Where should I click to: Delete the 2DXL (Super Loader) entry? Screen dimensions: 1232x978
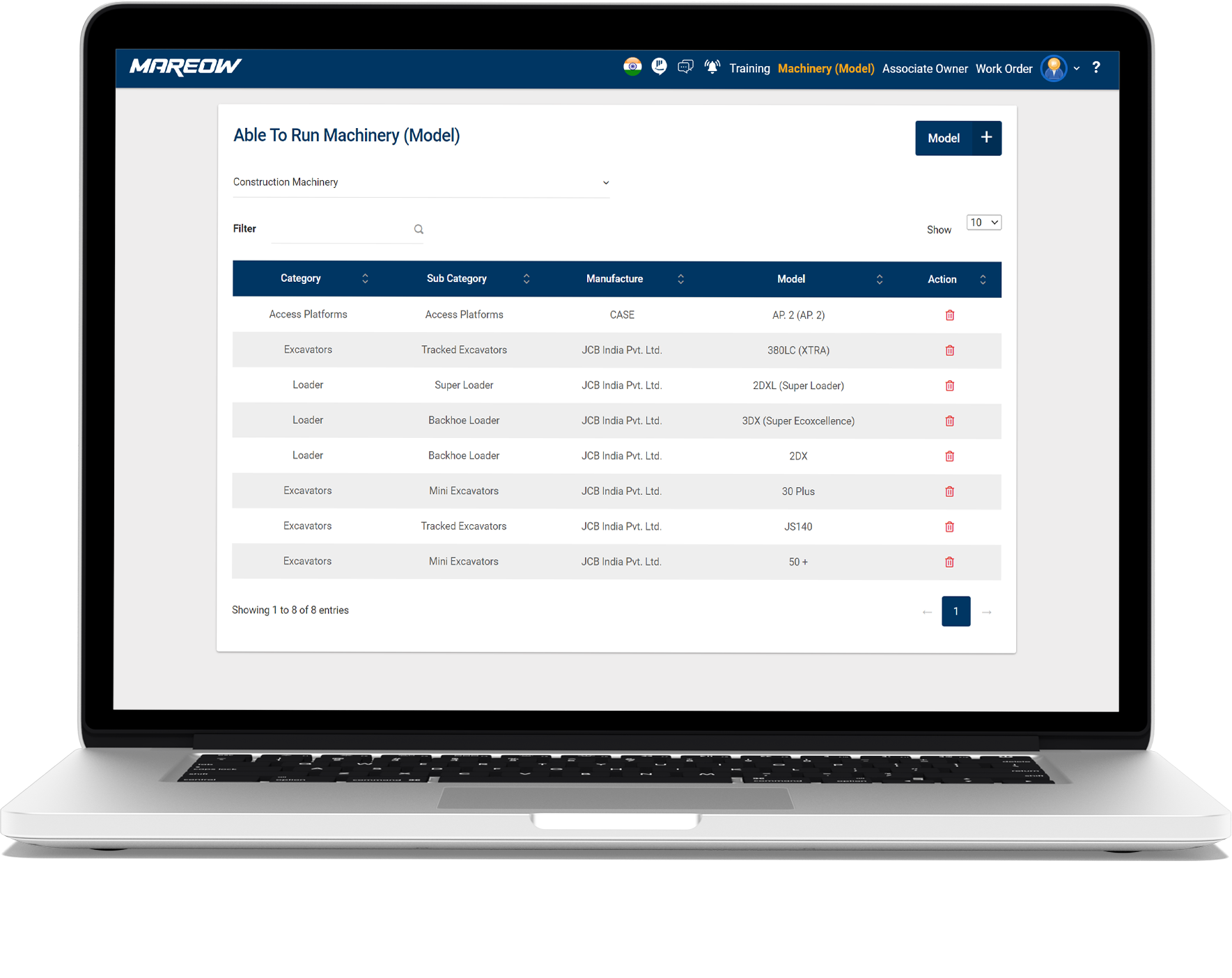click(949, 386)
